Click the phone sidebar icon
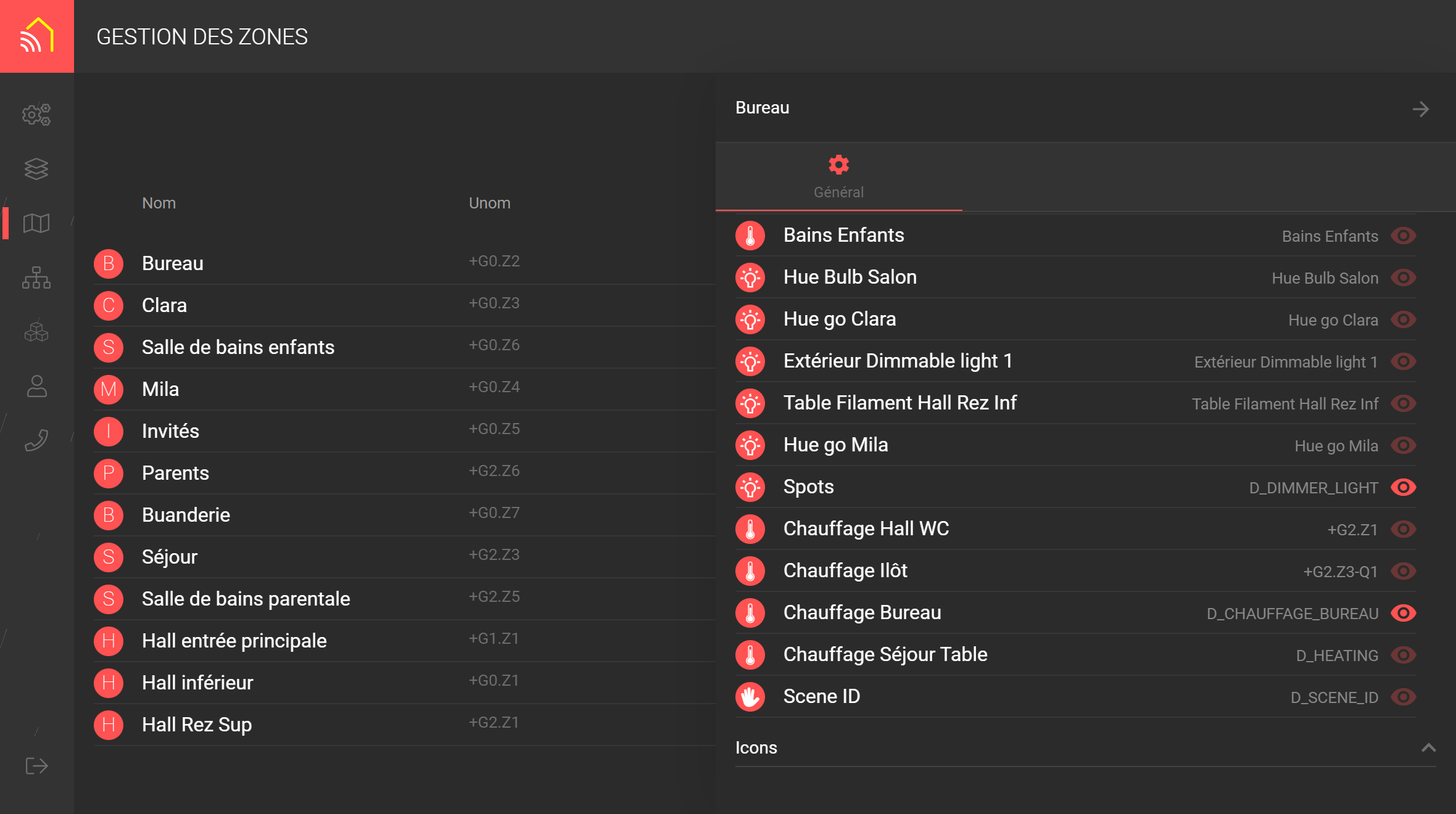1456x814 pixels. pos(36,440)
